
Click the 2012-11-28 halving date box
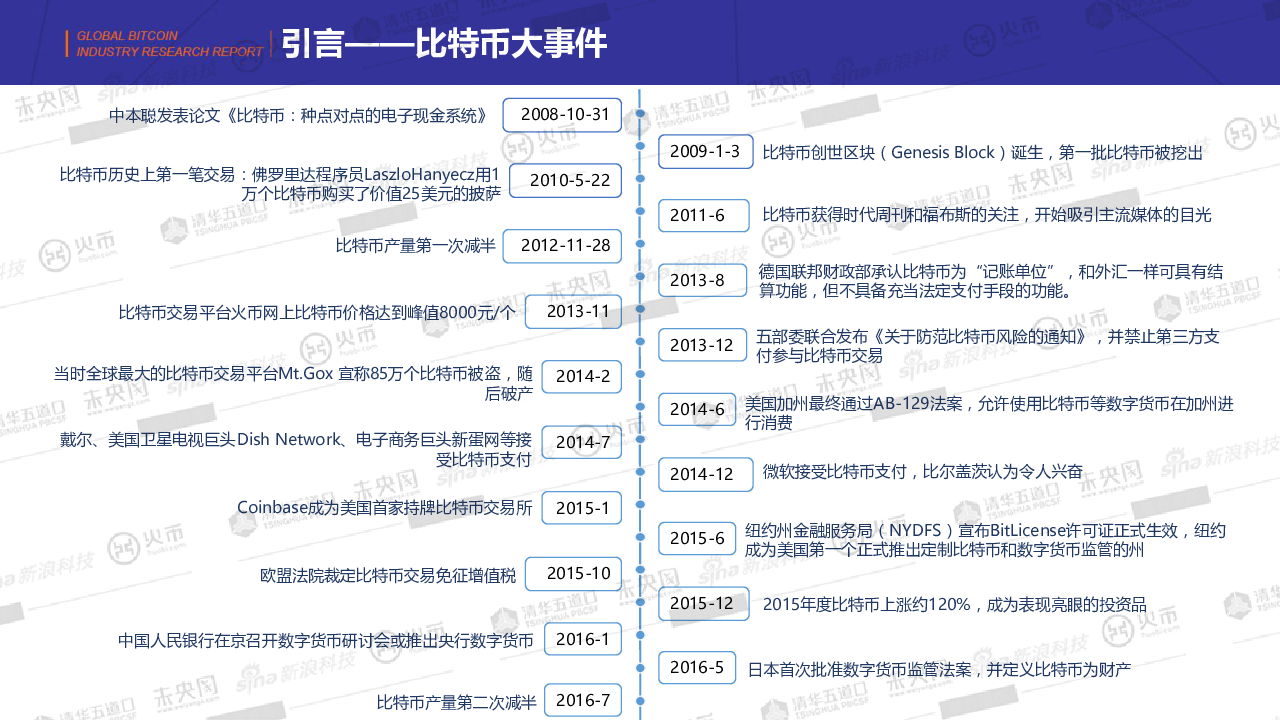(562, 246)
